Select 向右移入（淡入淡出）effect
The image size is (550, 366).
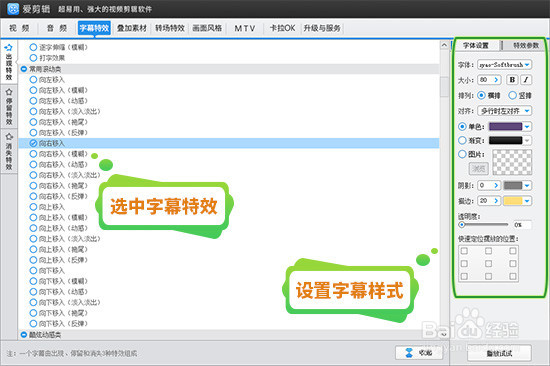tap(65, 175)
